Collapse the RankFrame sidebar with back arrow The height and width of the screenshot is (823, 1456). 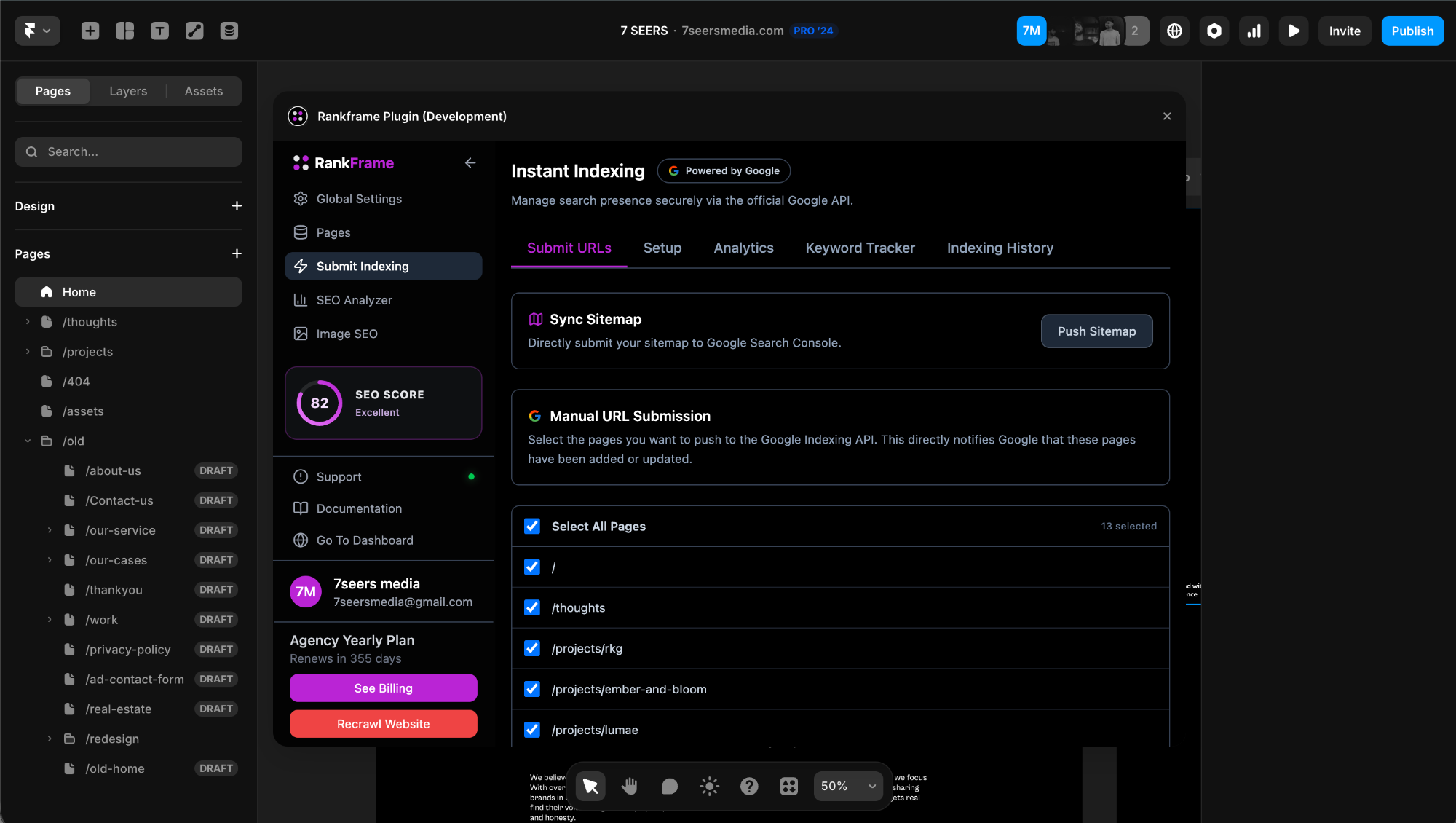pos(470,163)
